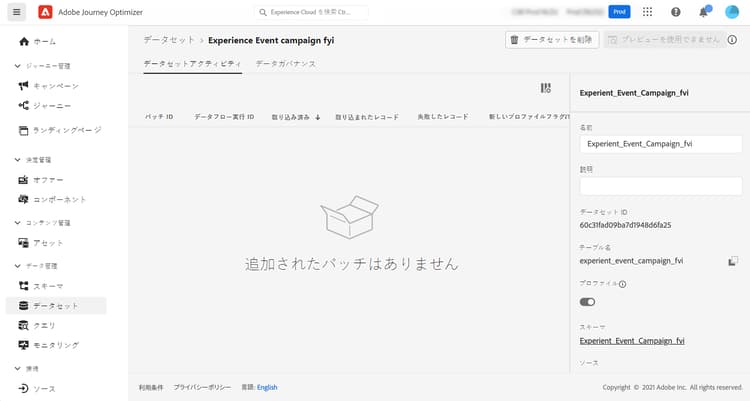Click profile info icon
Viewport: 750px width, 401px height.
tap(622, 284)
